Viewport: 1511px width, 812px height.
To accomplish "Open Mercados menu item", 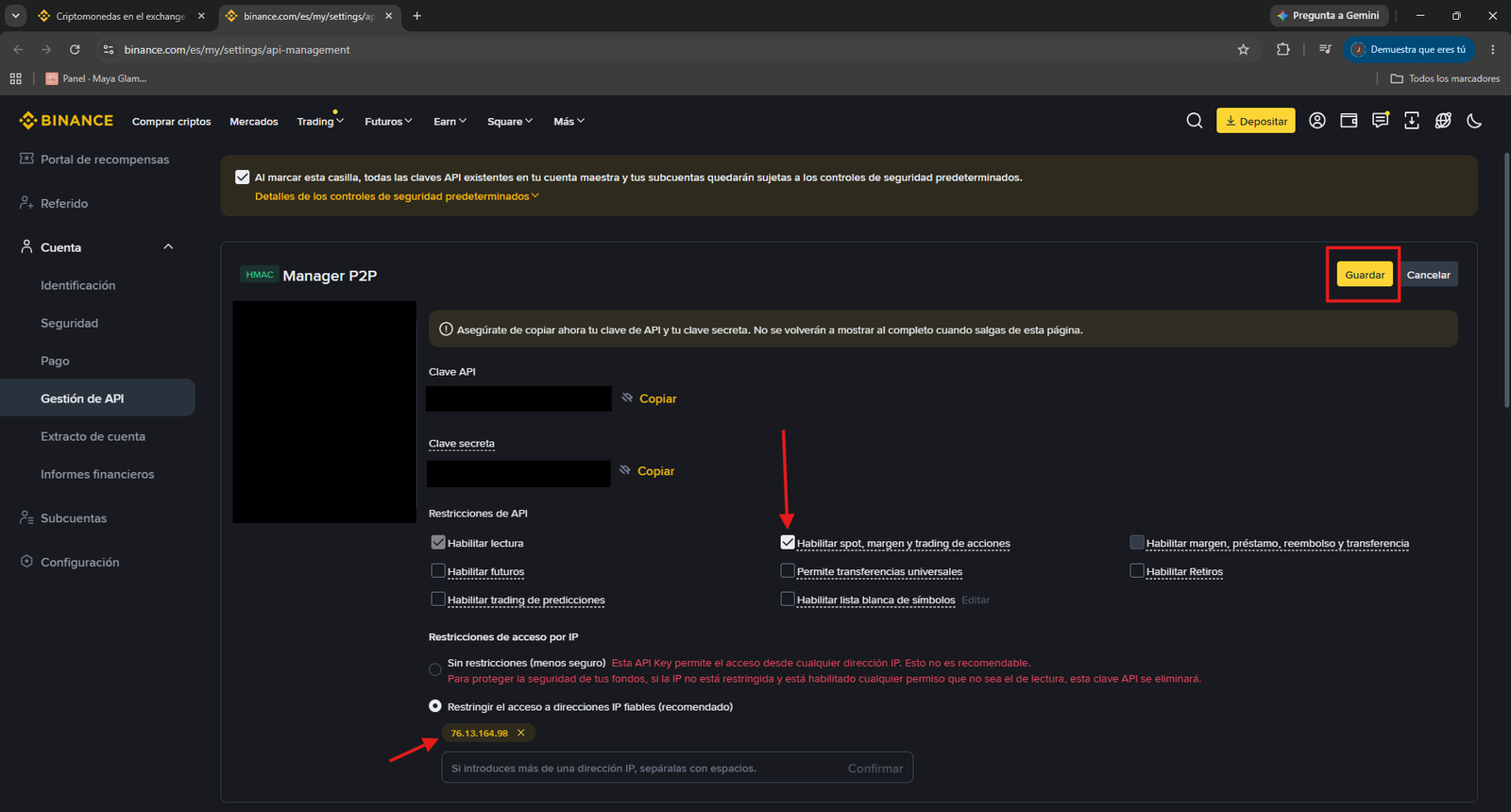I will coord(254,122).
